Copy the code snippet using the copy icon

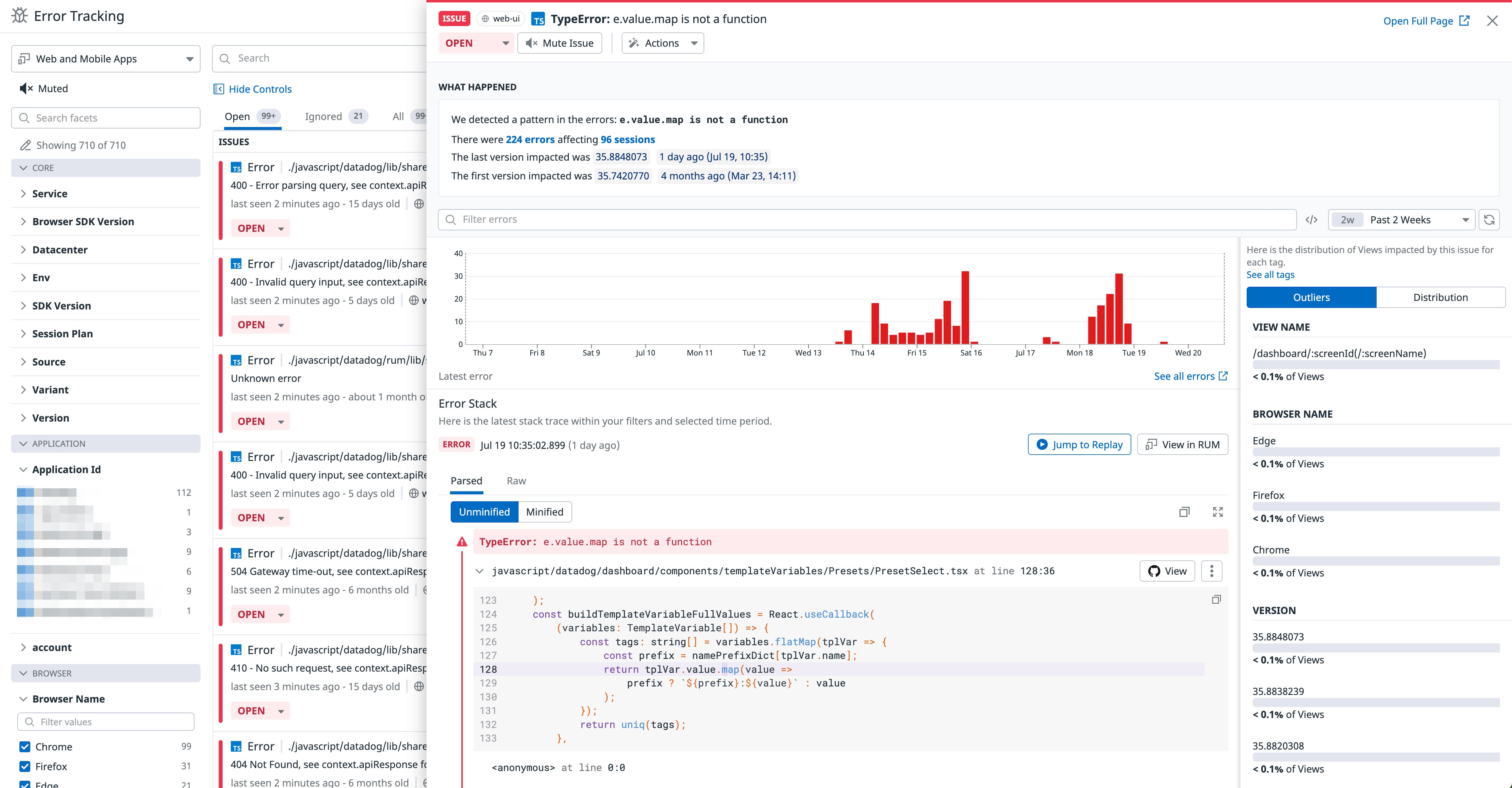coord(1215,598)
